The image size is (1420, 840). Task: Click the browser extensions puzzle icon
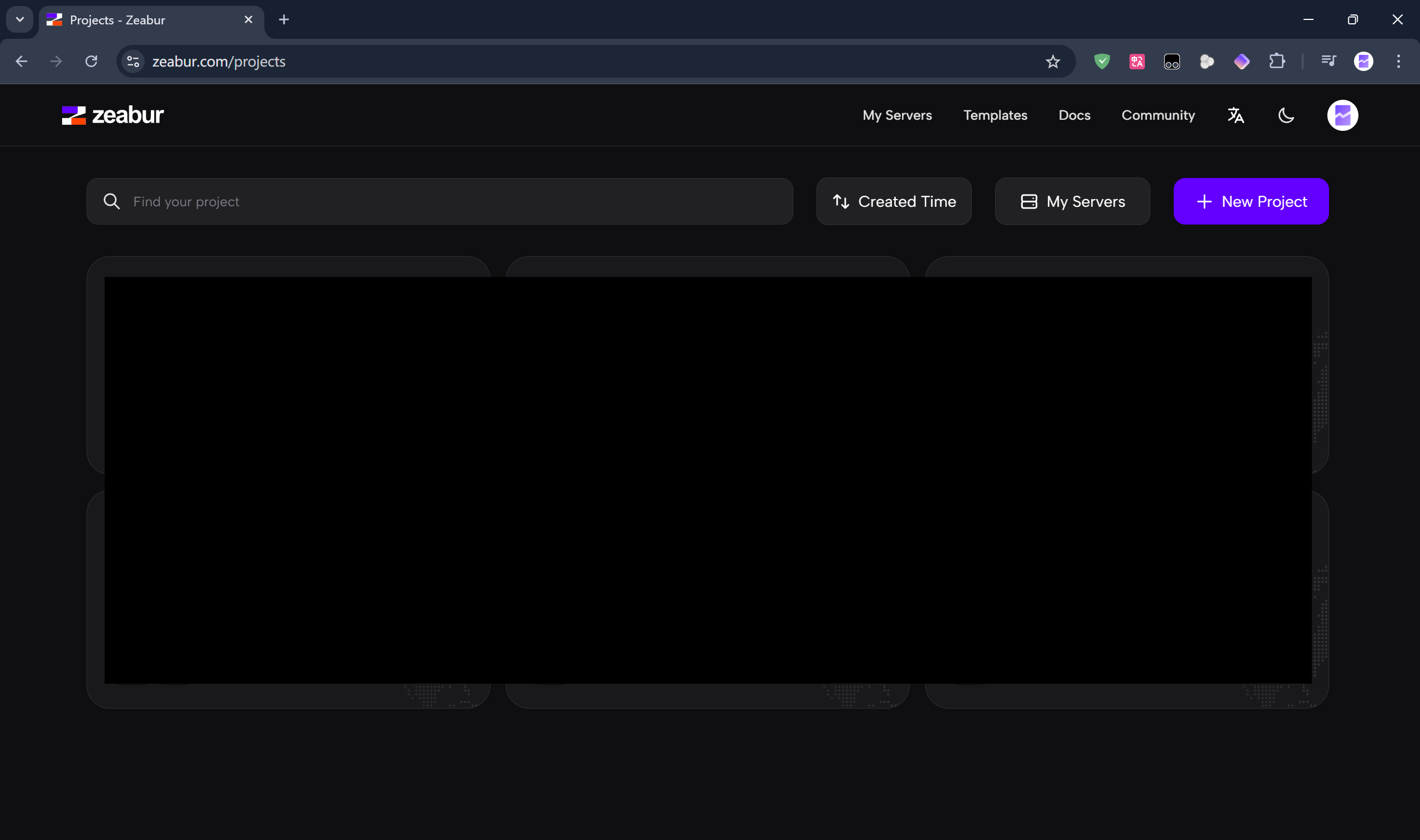click(1277, 61)
